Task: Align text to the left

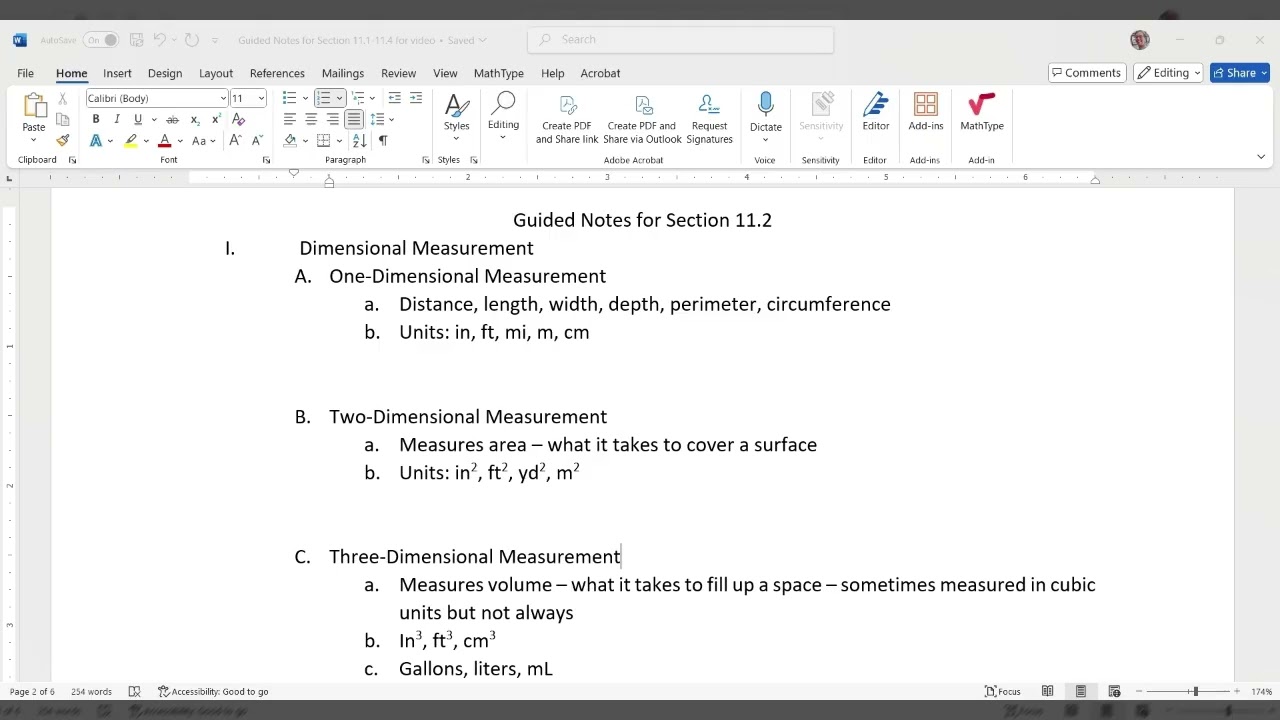Action: 290,120
